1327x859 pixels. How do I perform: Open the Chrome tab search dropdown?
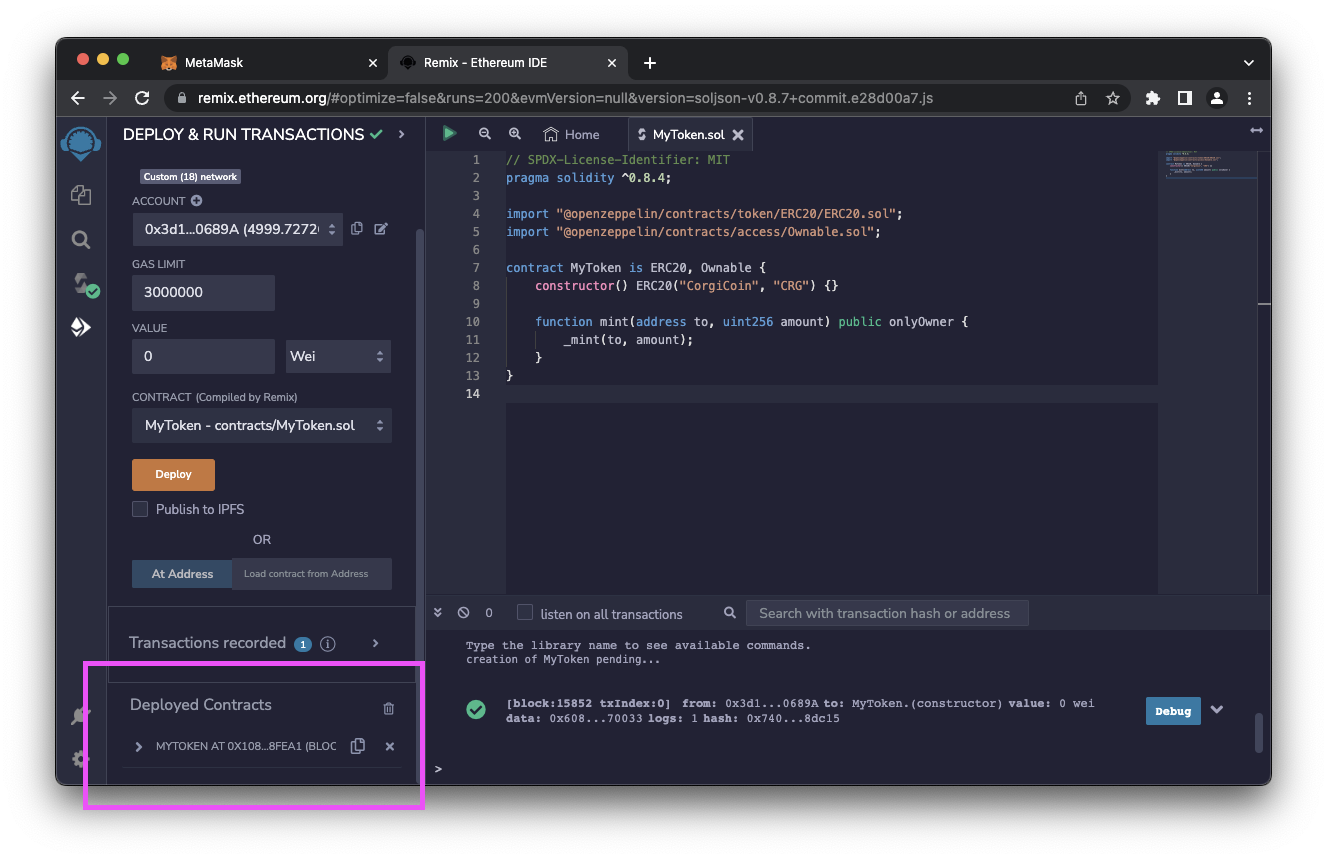pyautogui.click(x=1248, y=63)
